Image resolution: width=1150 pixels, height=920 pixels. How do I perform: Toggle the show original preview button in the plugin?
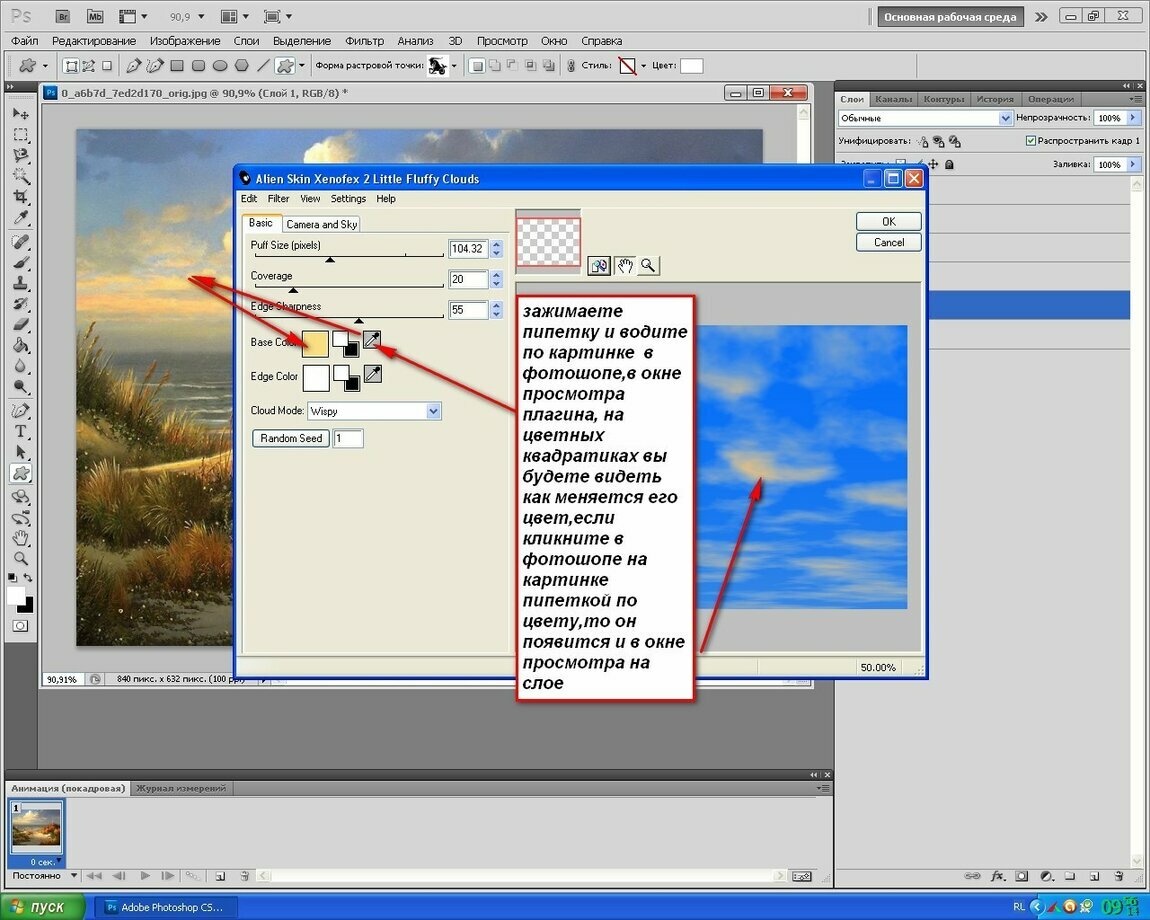coord(599,266)
